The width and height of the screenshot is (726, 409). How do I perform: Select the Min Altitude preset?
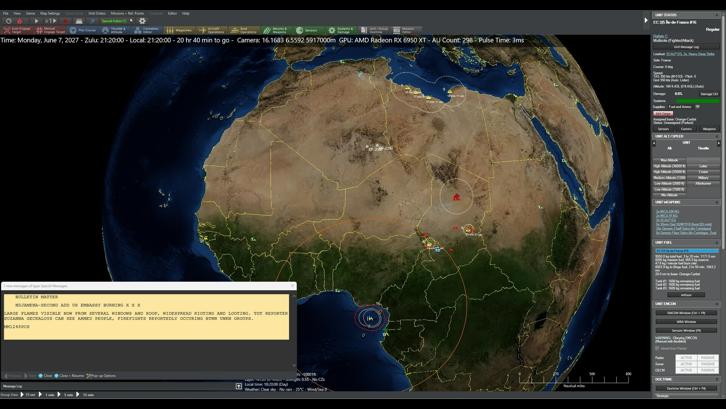click(x=670, y=195)
